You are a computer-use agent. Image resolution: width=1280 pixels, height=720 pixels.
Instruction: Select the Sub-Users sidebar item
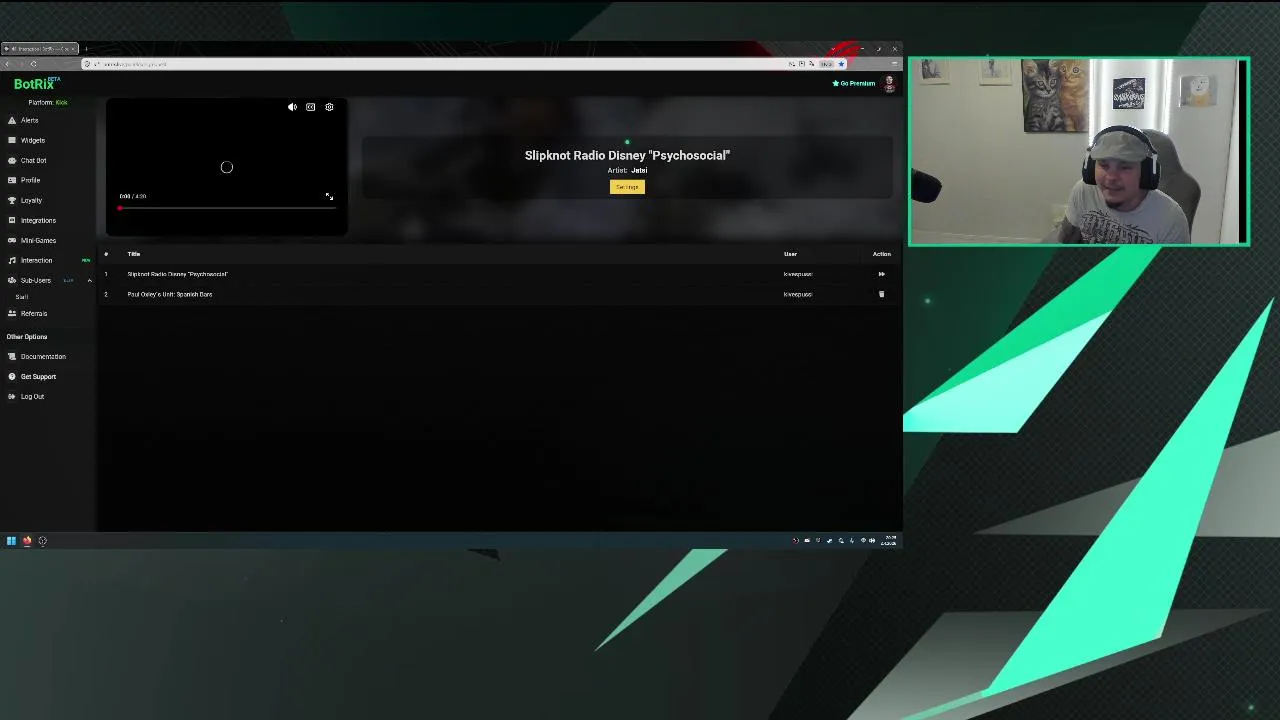35,280
